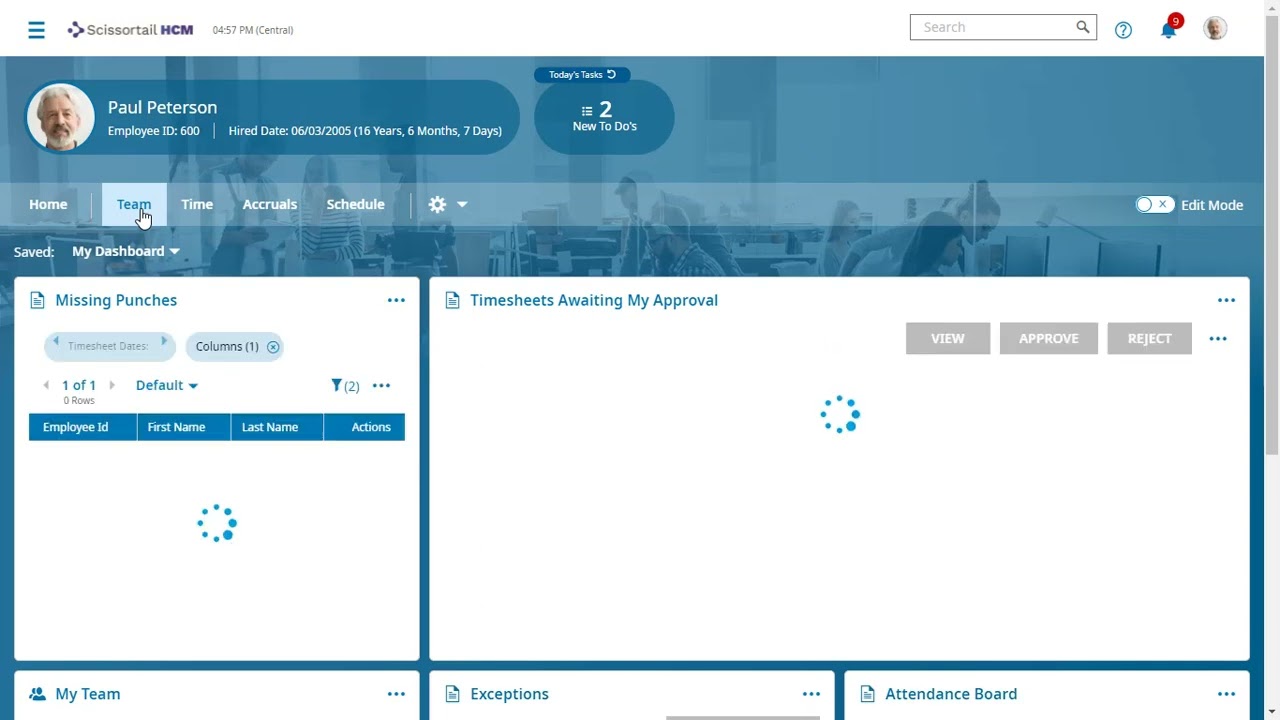The width and height of the screenshot is (1280, 720).
Task: Click Paul Peterson's profile photo
Action: coord(61,117)
